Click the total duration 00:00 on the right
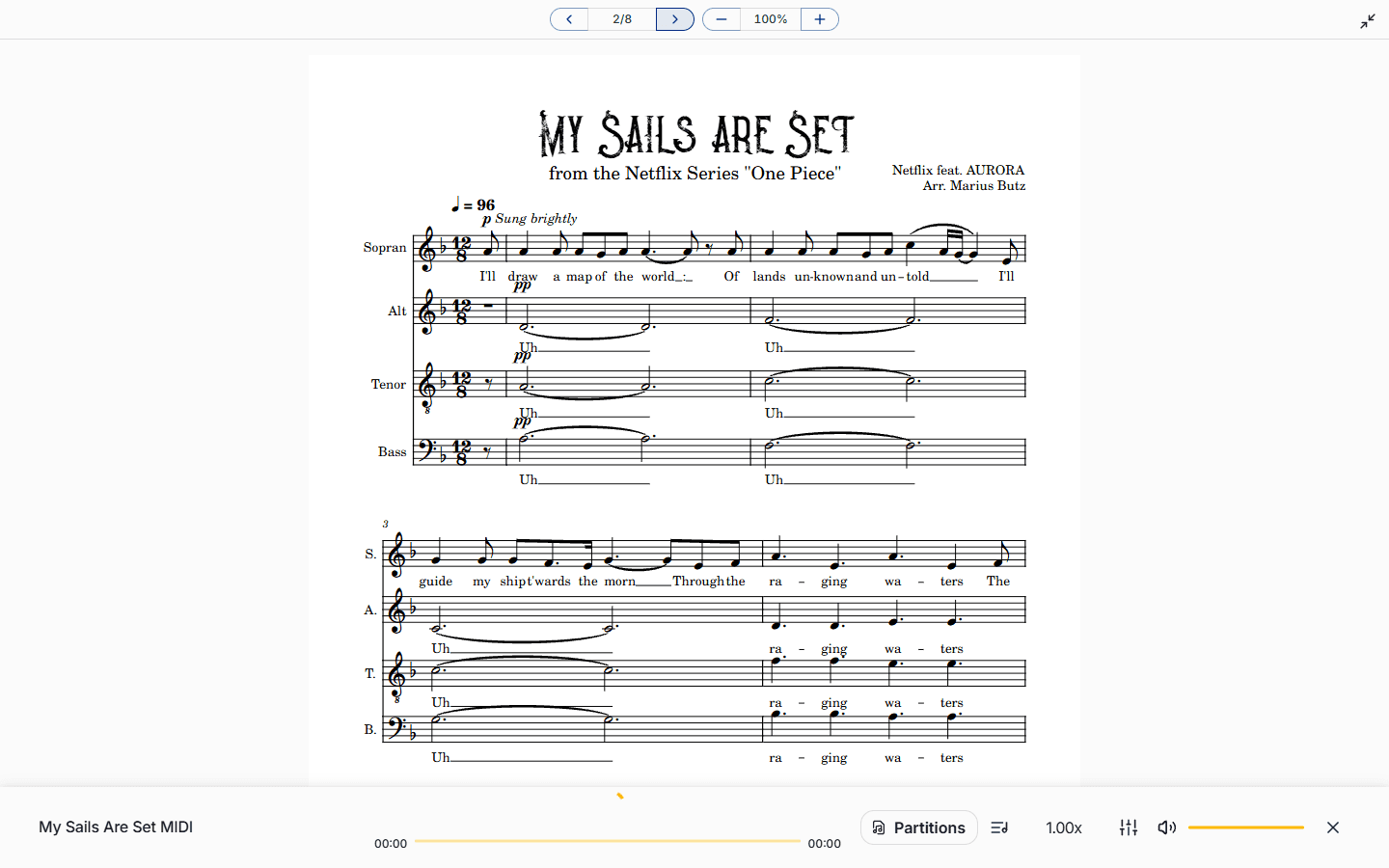This screenshot has width=1389, height=868. tap(825, 844)
